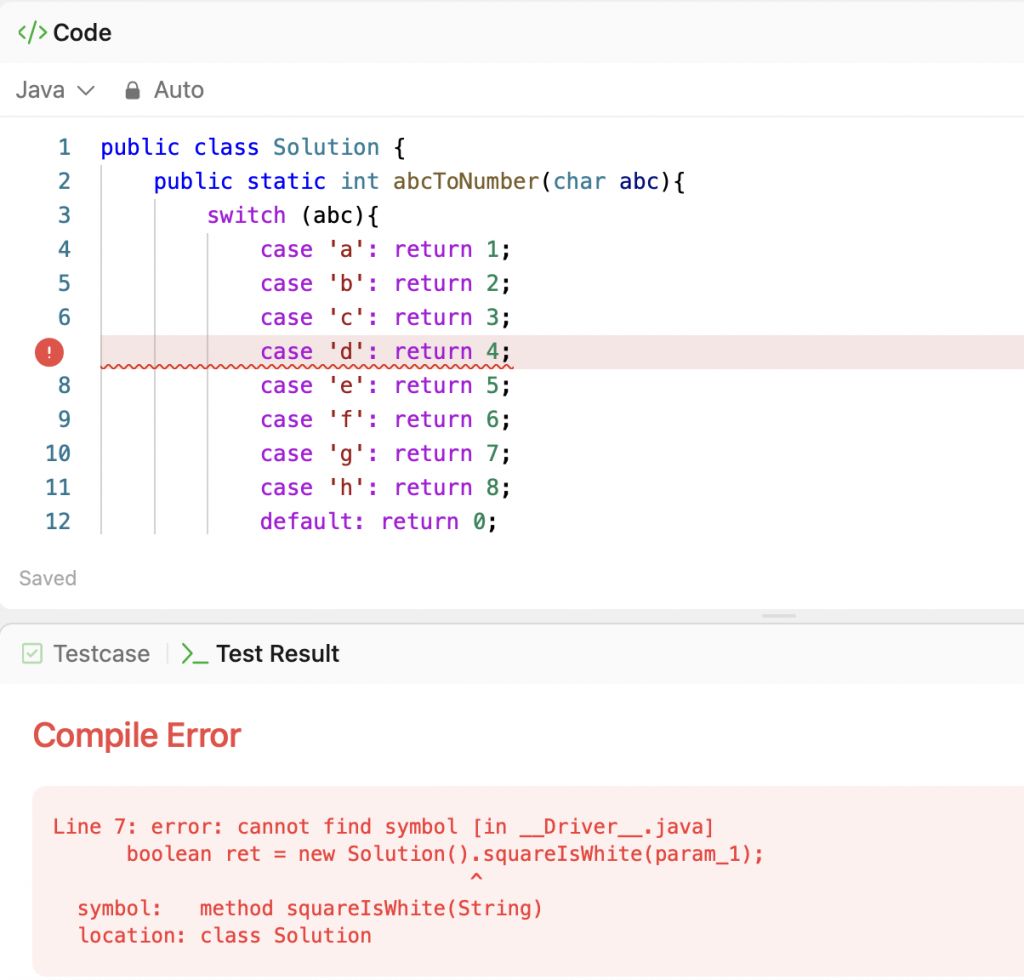
Task: Select the Code panel tab
Action: (81, 33)
